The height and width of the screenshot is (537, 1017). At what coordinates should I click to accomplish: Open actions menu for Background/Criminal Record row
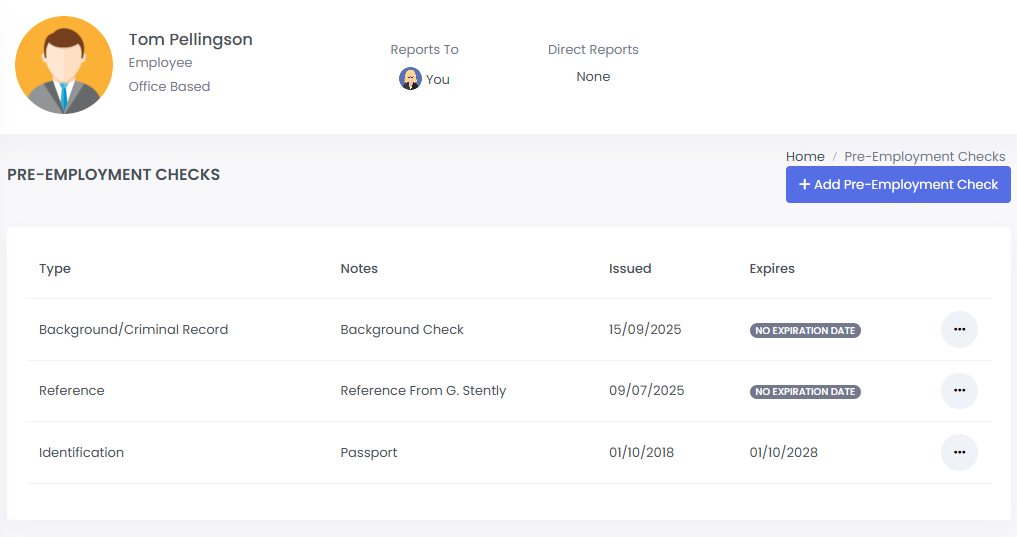959,329
